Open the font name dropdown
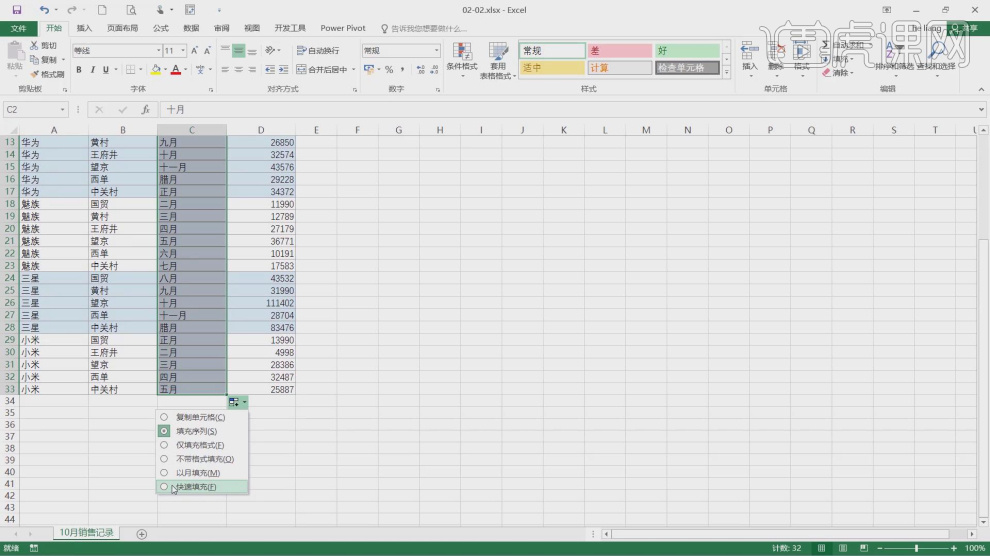990x556 pixels. click(x=158, y=50)
